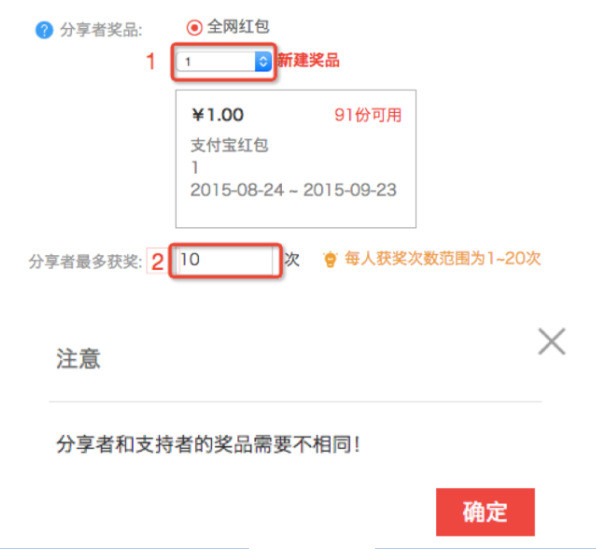
Task: Click the message 分享者和支持者的奖品需要不相同
Action: click(x=208, y=444)
